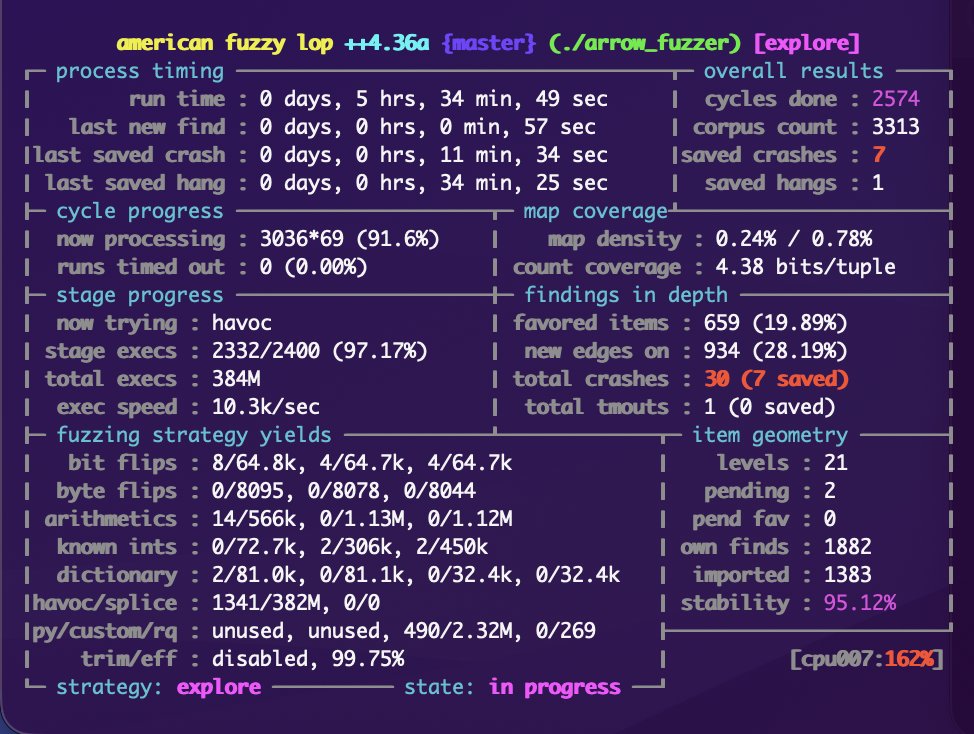Click the "map coverage" section heading
The width and height of the screenshot is (974, 734).
coord(595,211)
